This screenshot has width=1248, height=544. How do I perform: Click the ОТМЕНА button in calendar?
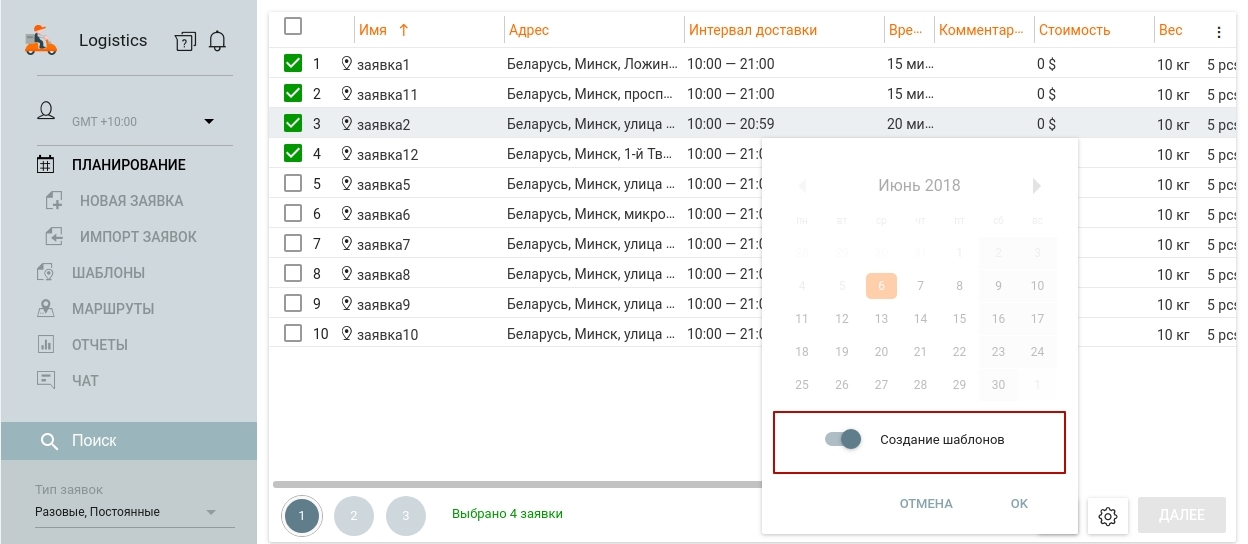[925, 504]
